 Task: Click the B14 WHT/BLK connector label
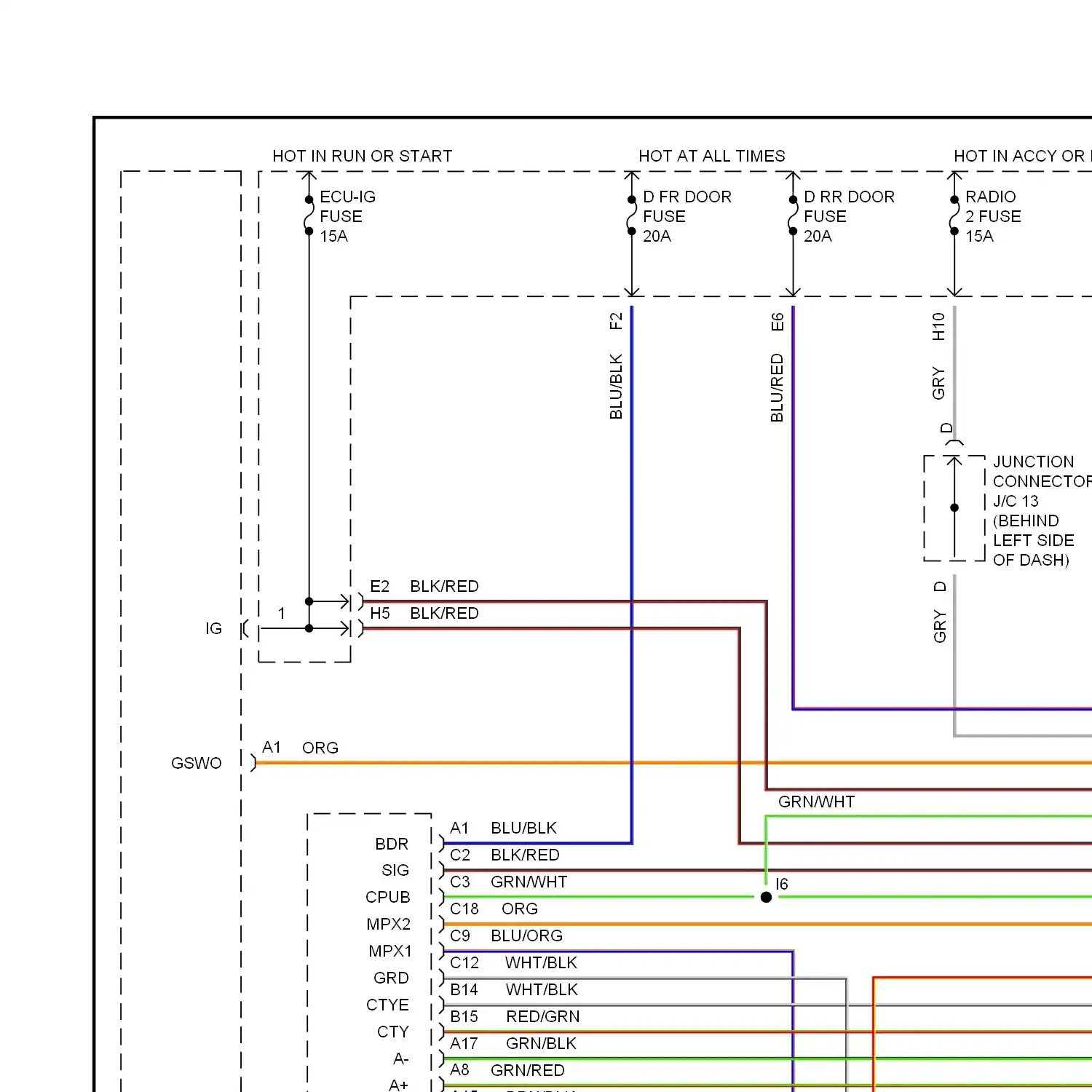tap(514, 989)
